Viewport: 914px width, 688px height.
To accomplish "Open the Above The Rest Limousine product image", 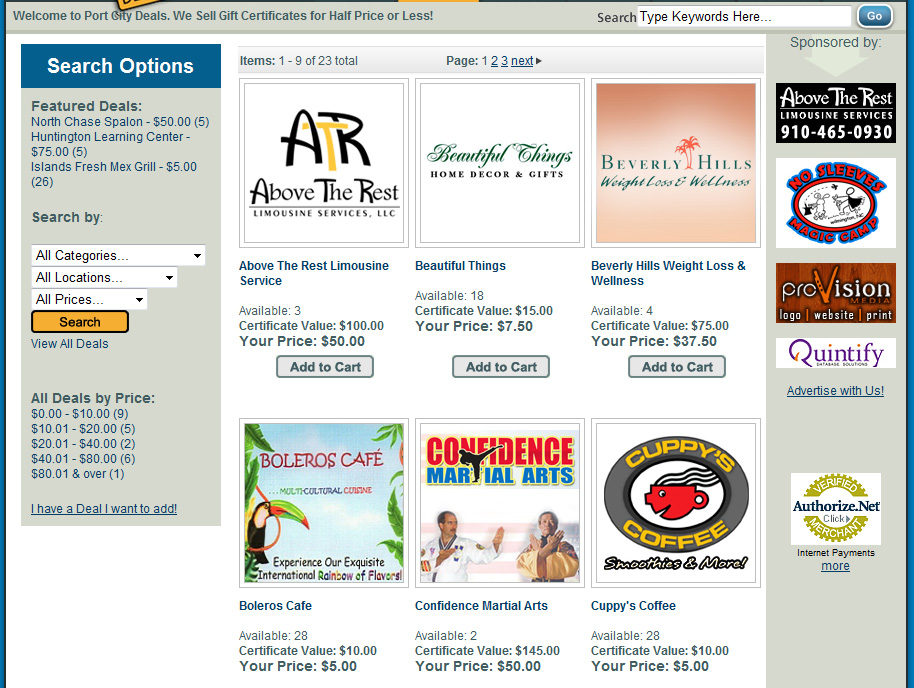I will coord(324,163).
